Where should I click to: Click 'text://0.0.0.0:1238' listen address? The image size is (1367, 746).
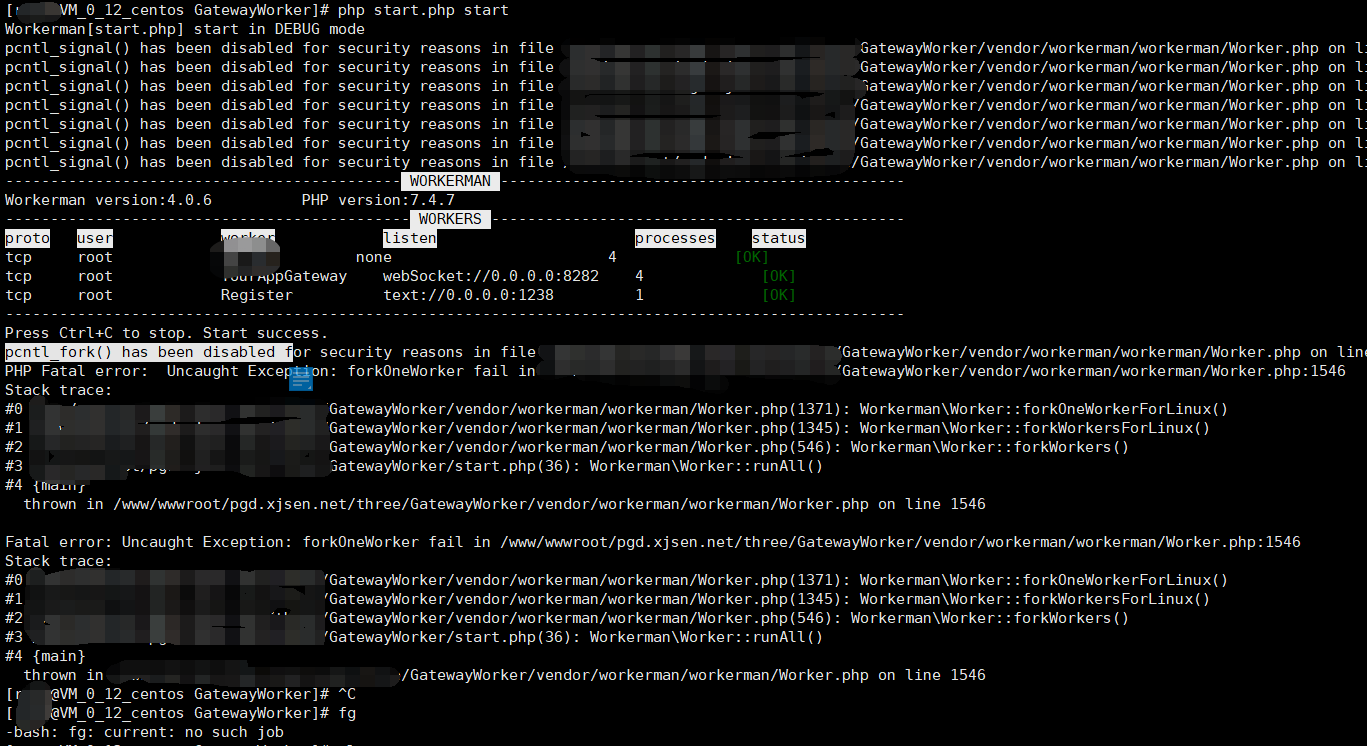coord(468,295)
